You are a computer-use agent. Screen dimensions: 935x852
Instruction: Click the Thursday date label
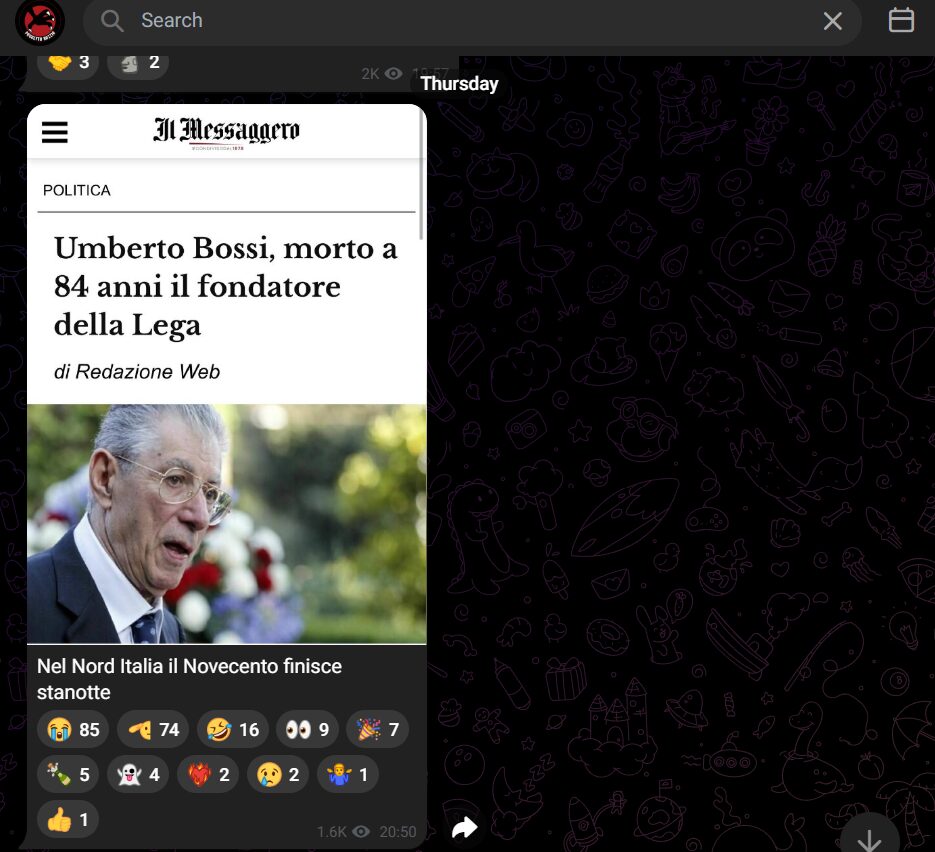click(459, 84)
